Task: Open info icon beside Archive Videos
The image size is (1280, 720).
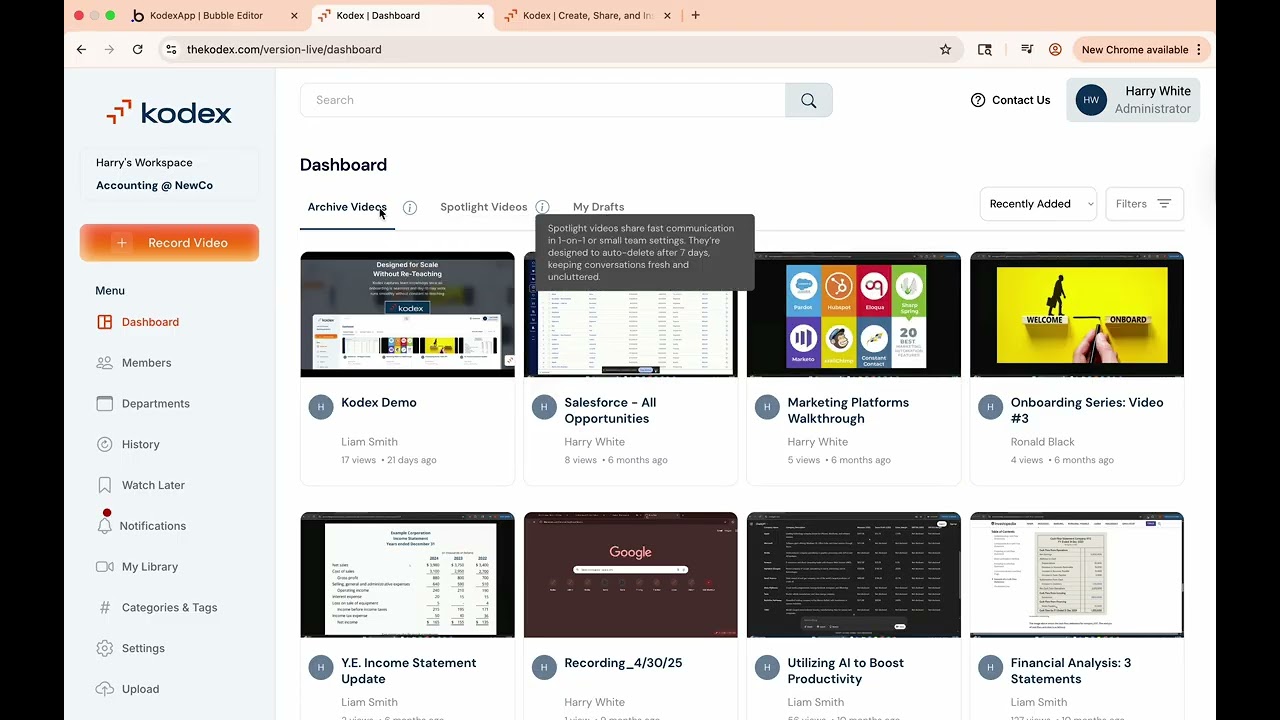Action: tap(410, 207)
